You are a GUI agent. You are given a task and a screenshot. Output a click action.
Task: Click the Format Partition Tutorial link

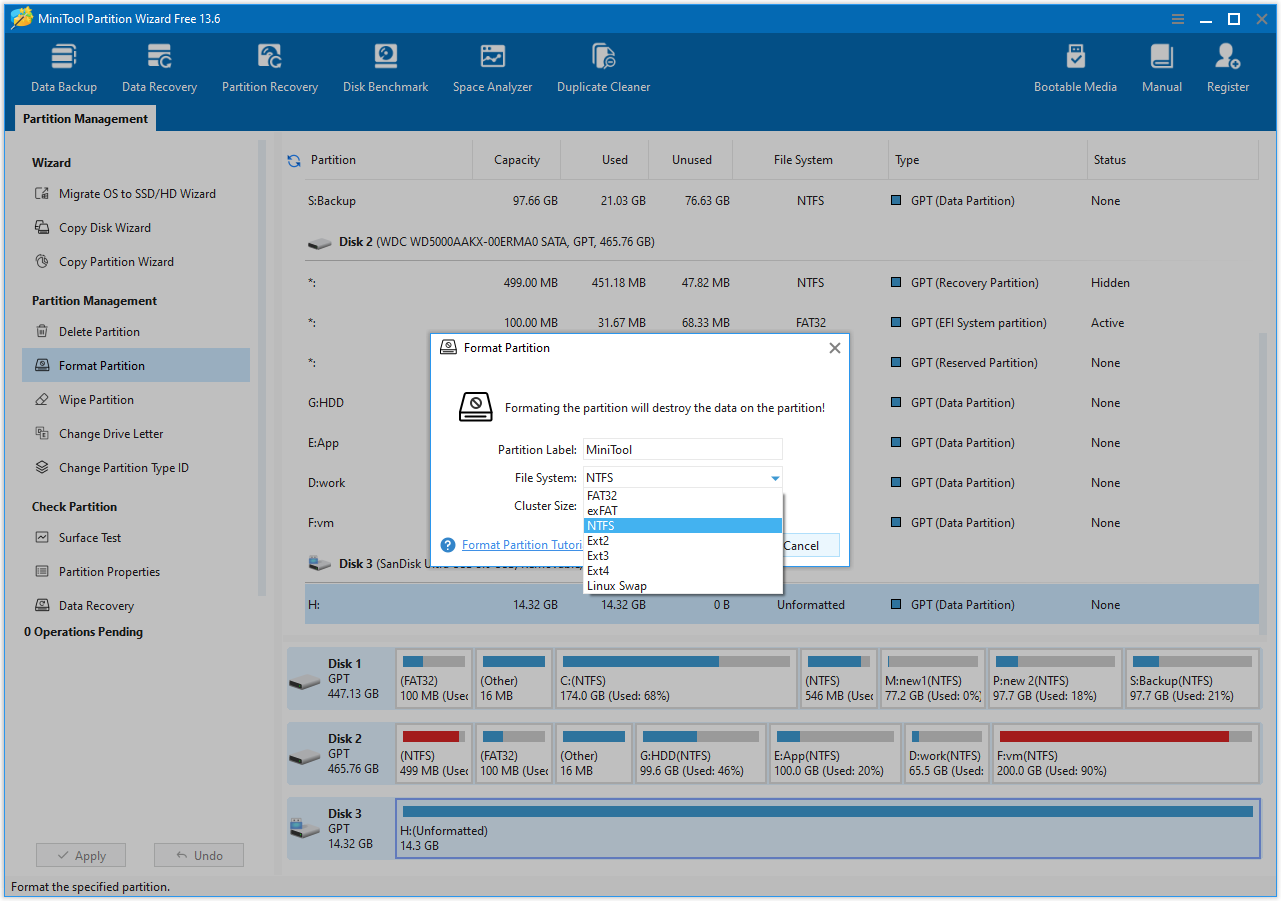tap(522, 545)
